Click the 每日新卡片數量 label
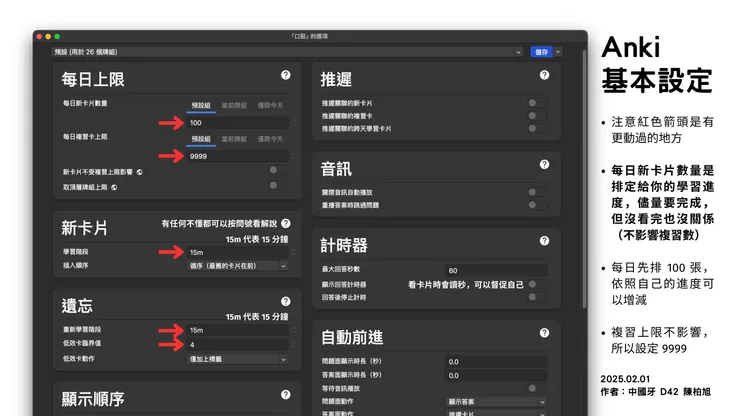Viewport: 740px width, 416px height. click(x=85, y=103)
